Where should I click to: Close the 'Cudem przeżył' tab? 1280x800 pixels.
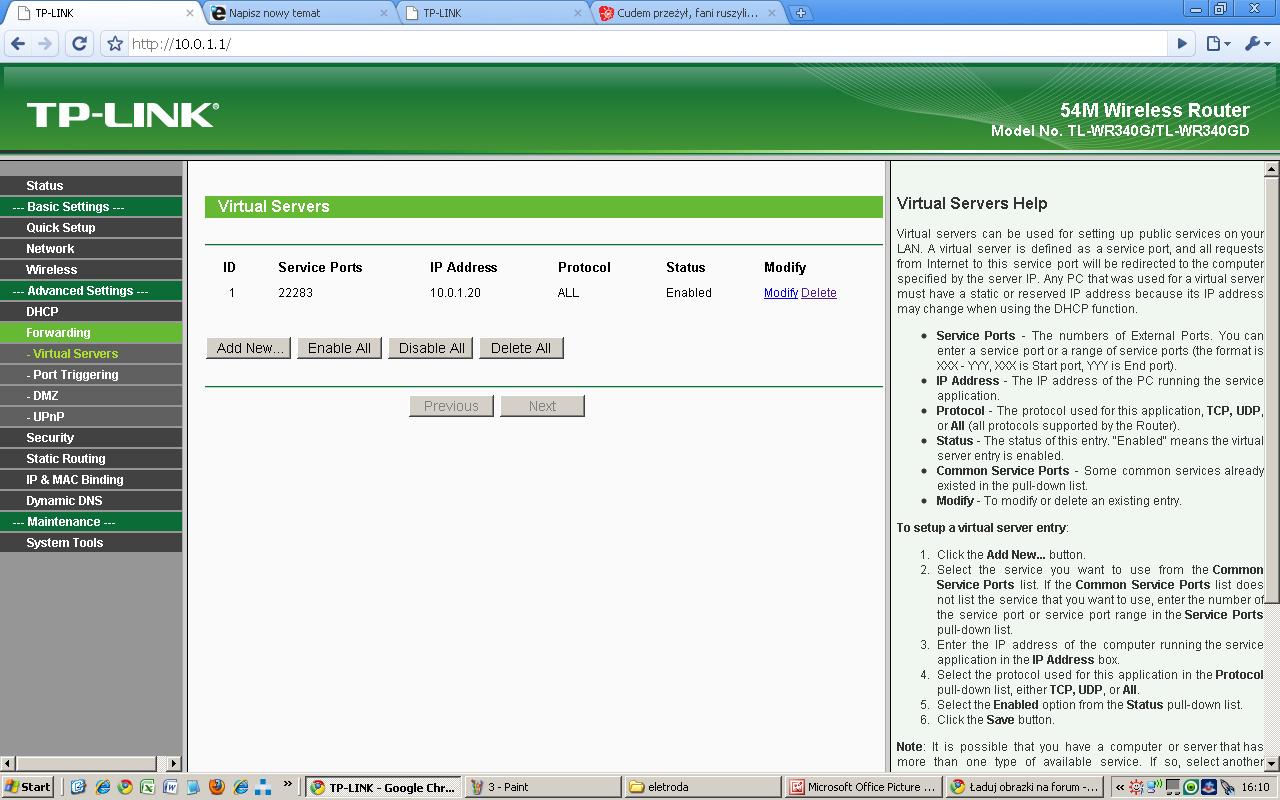pyautogui.click(x=772, y=13)
